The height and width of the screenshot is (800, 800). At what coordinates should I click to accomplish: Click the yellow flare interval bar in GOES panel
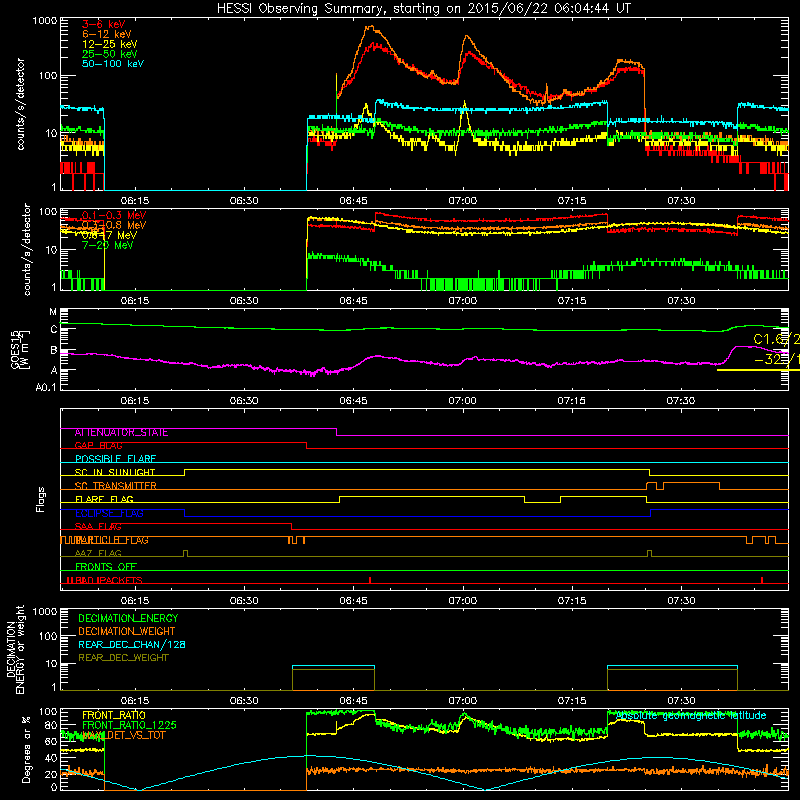758,369
